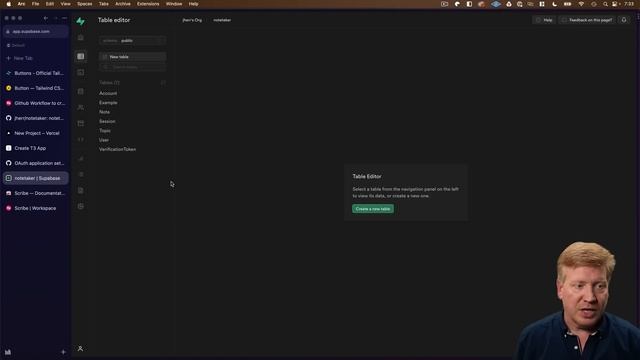The width and height of the screenshot is (640, 360).
Task: Click the Create a new table button
Action: coord(373,209)
